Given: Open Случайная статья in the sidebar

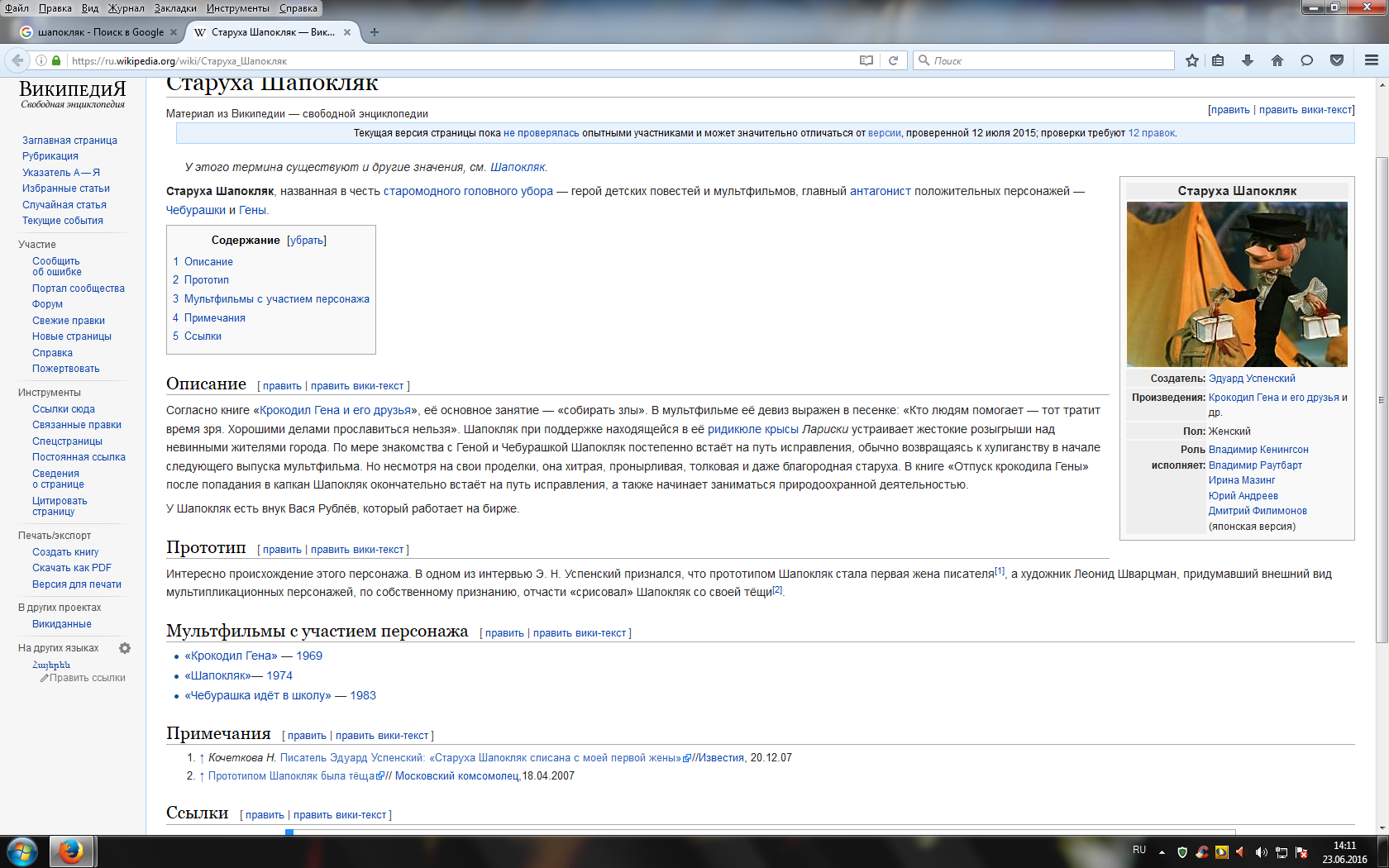Looking at the screenshot, I should coord(64,205).
